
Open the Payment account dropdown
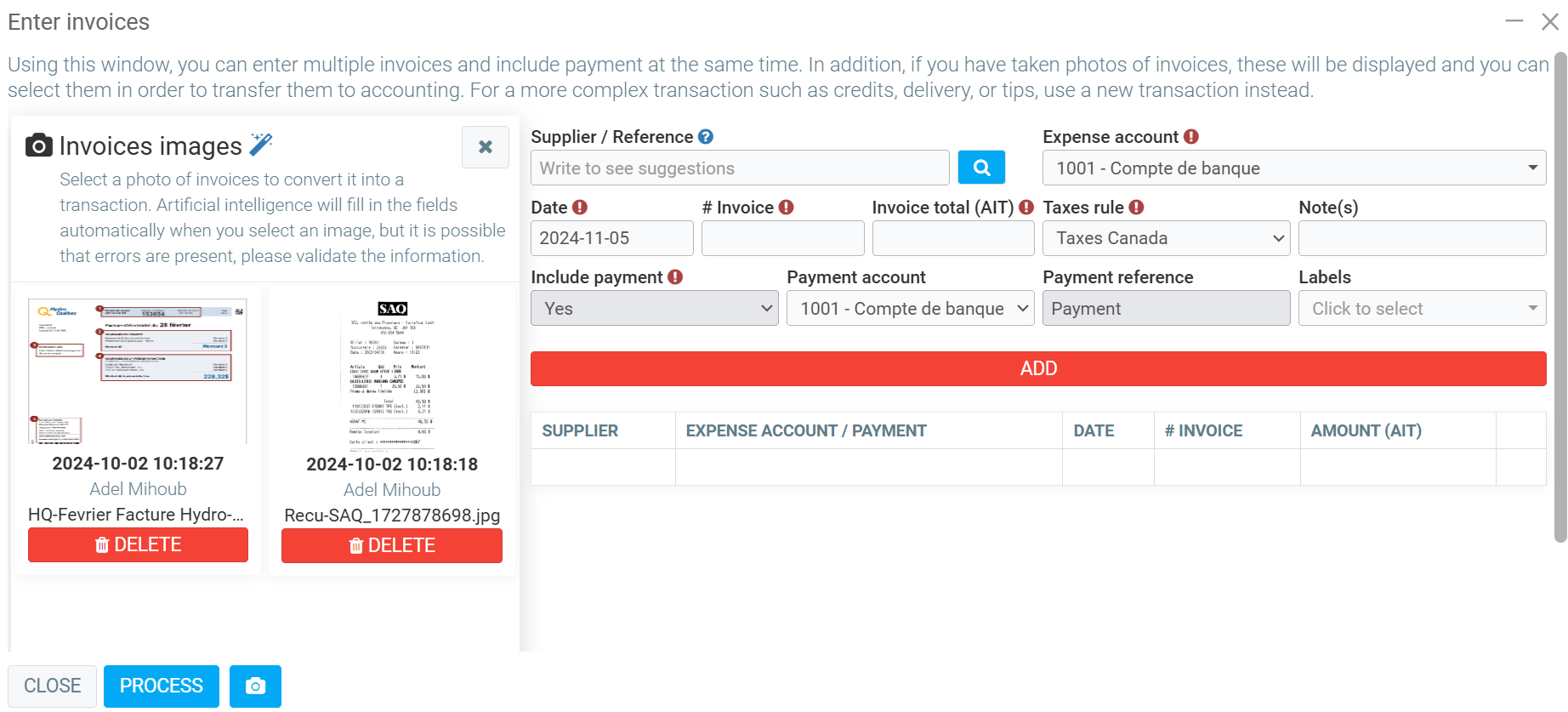(910, 309)
